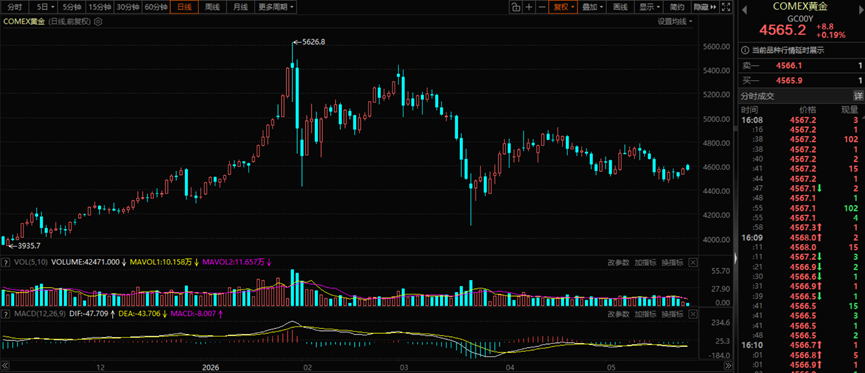Zoom in chart with plus icon

pos(529,7)
